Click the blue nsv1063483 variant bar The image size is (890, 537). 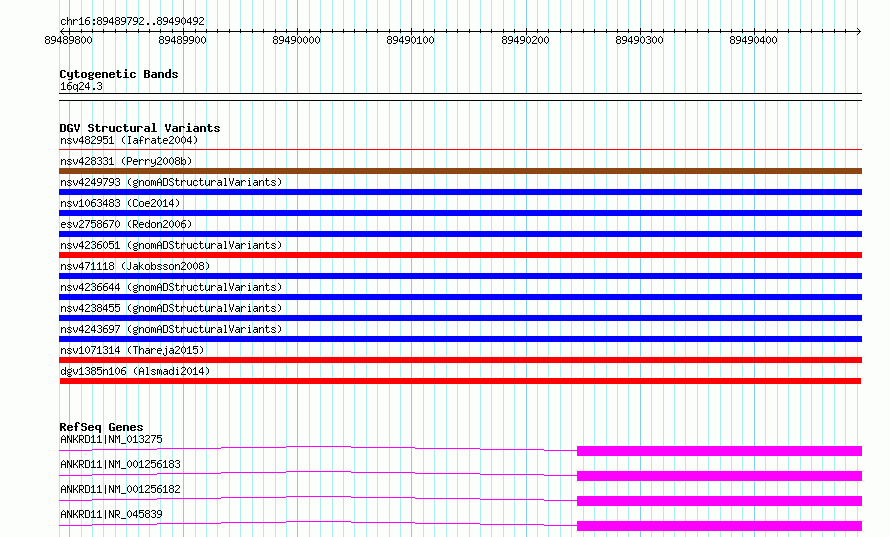coord(460,213)
